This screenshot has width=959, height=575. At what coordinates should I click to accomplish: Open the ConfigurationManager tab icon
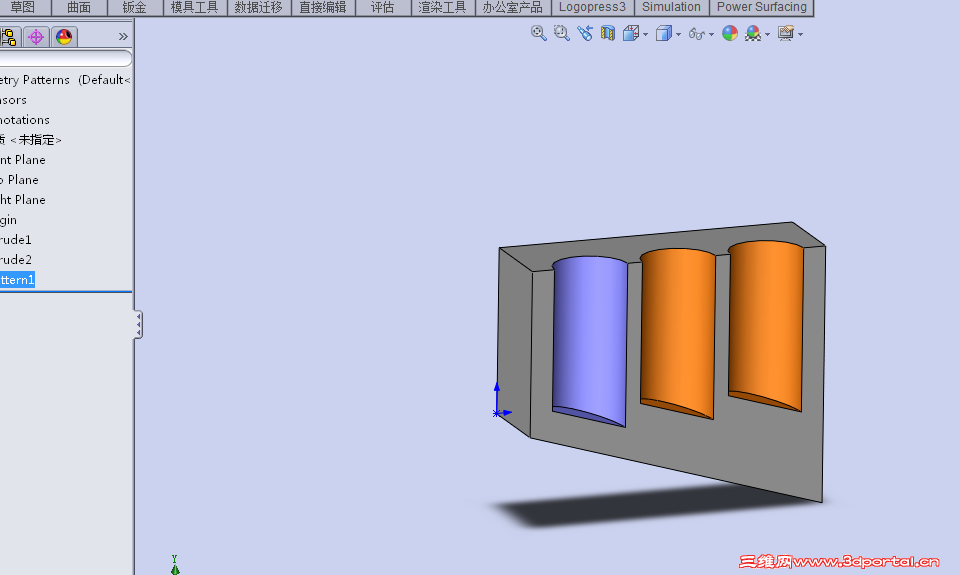coord(9,37)
